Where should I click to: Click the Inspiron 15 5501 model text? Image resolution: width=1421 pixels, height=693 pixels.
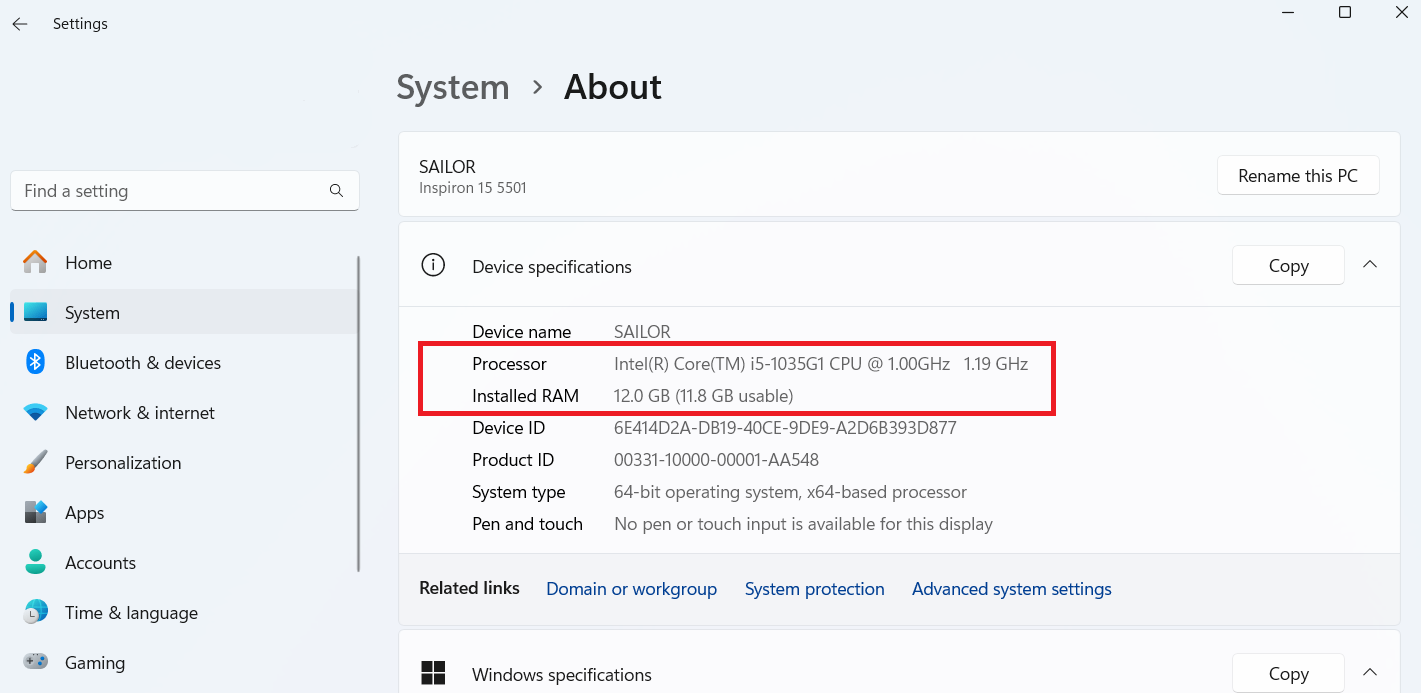click(473, 188)
